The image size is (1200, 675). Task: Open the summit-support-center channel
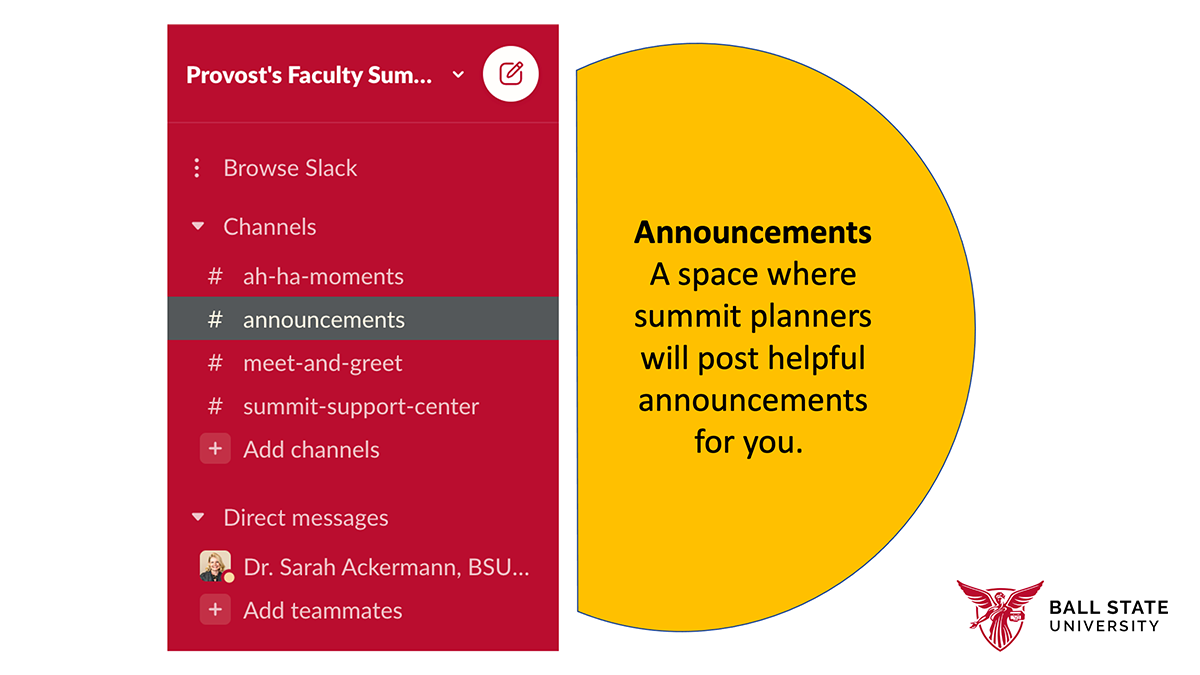361,407
